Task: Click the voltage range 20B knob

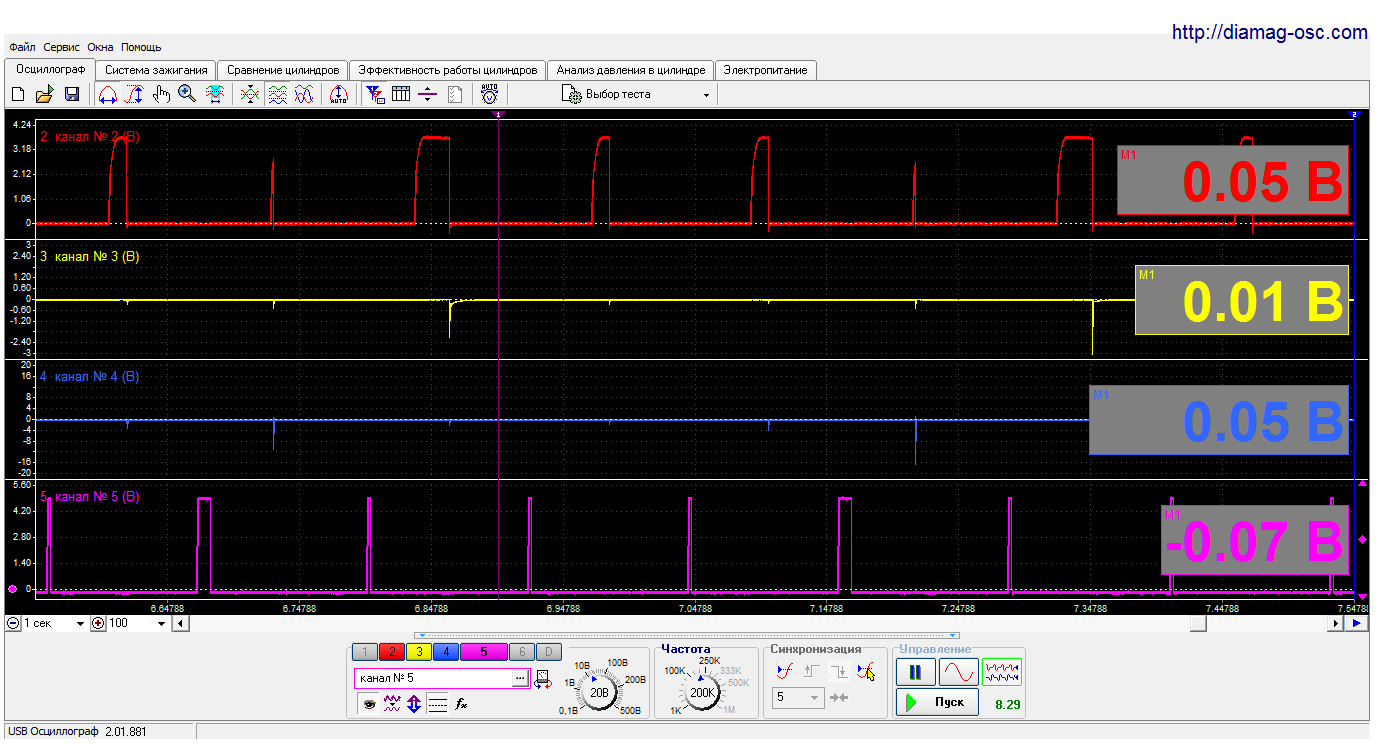Action: pyautogui.click(x=599, y=692)
